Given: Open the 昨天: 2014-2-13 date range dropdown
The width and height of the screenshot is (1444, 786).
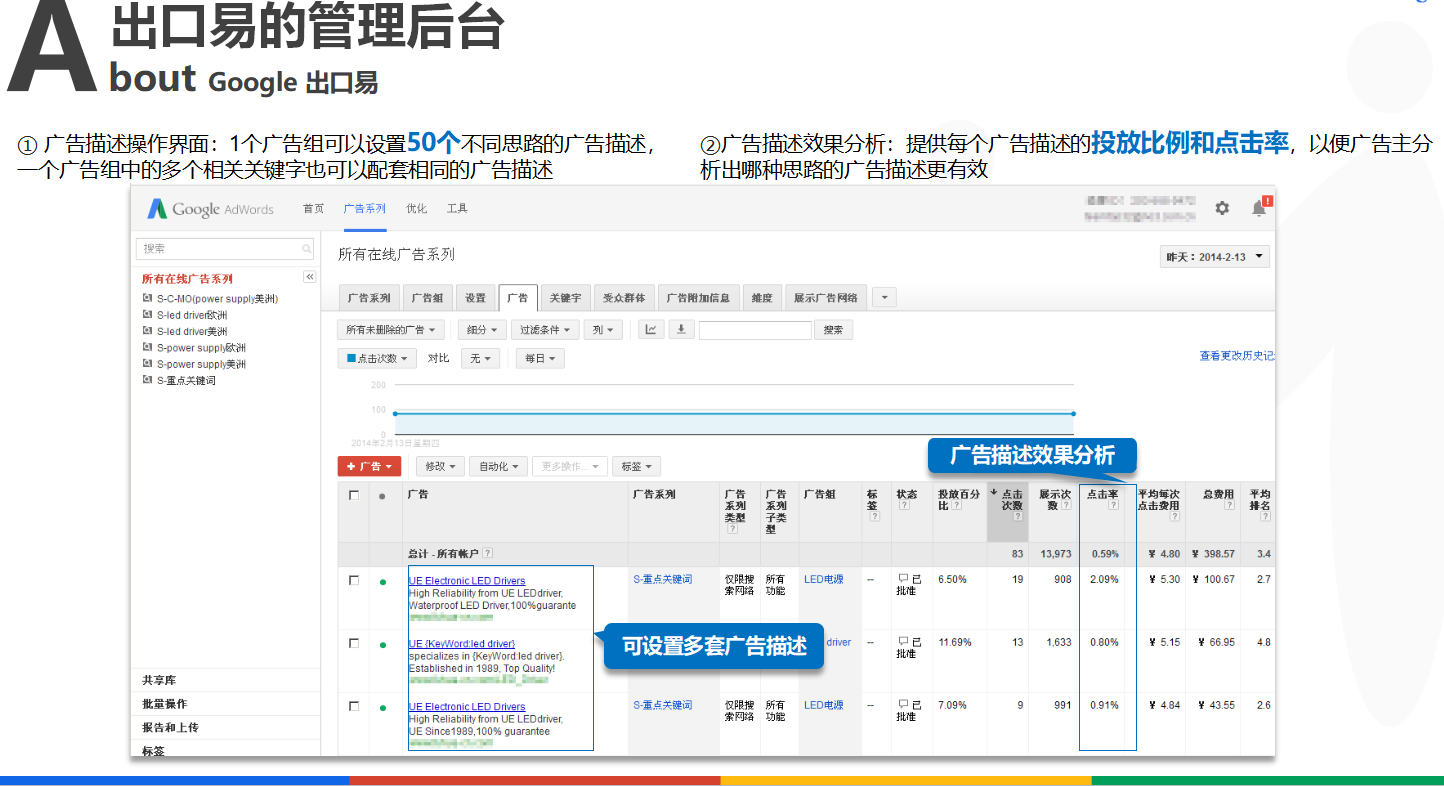Looking at the screenshot, I should pos(1214,257).
